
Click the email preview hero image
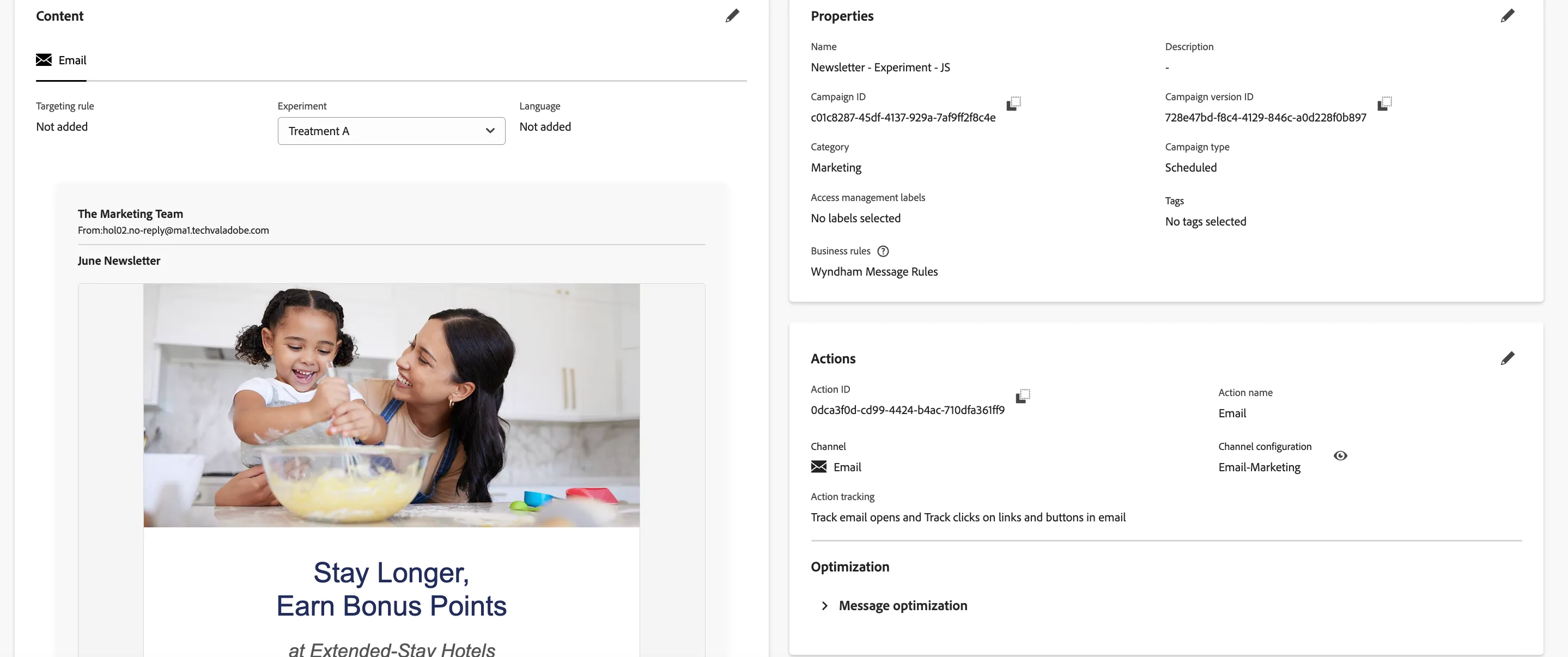click(x=391, y=405)
